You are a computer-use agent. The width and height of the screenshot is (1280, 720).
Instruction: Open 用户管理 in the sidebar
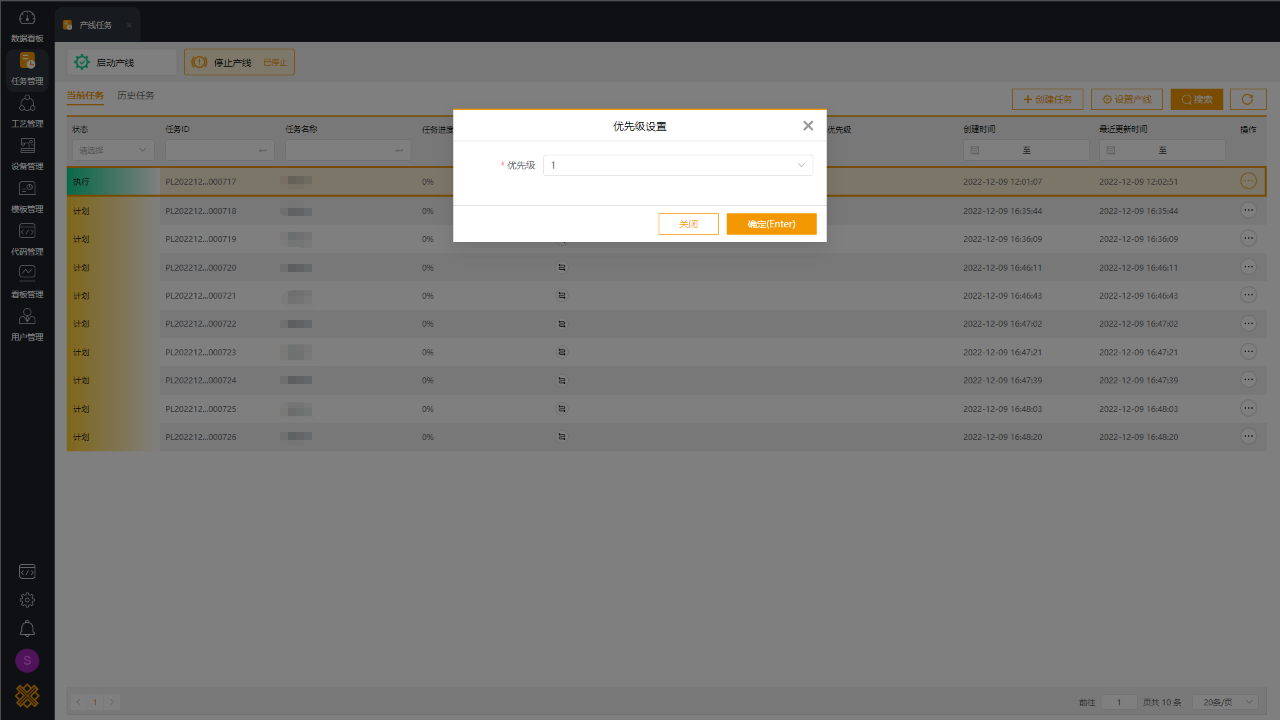tap(27, 323)
